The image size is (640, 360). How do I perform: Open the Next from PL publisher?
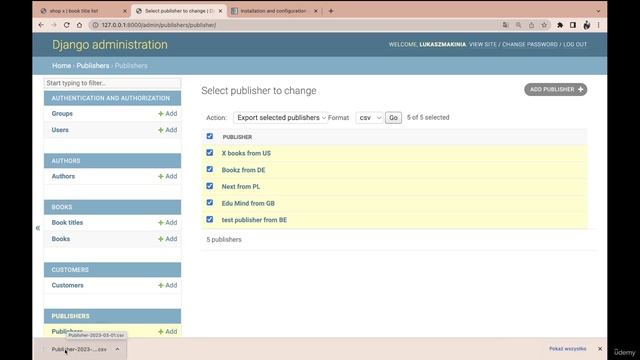click(x=241, y=187)
